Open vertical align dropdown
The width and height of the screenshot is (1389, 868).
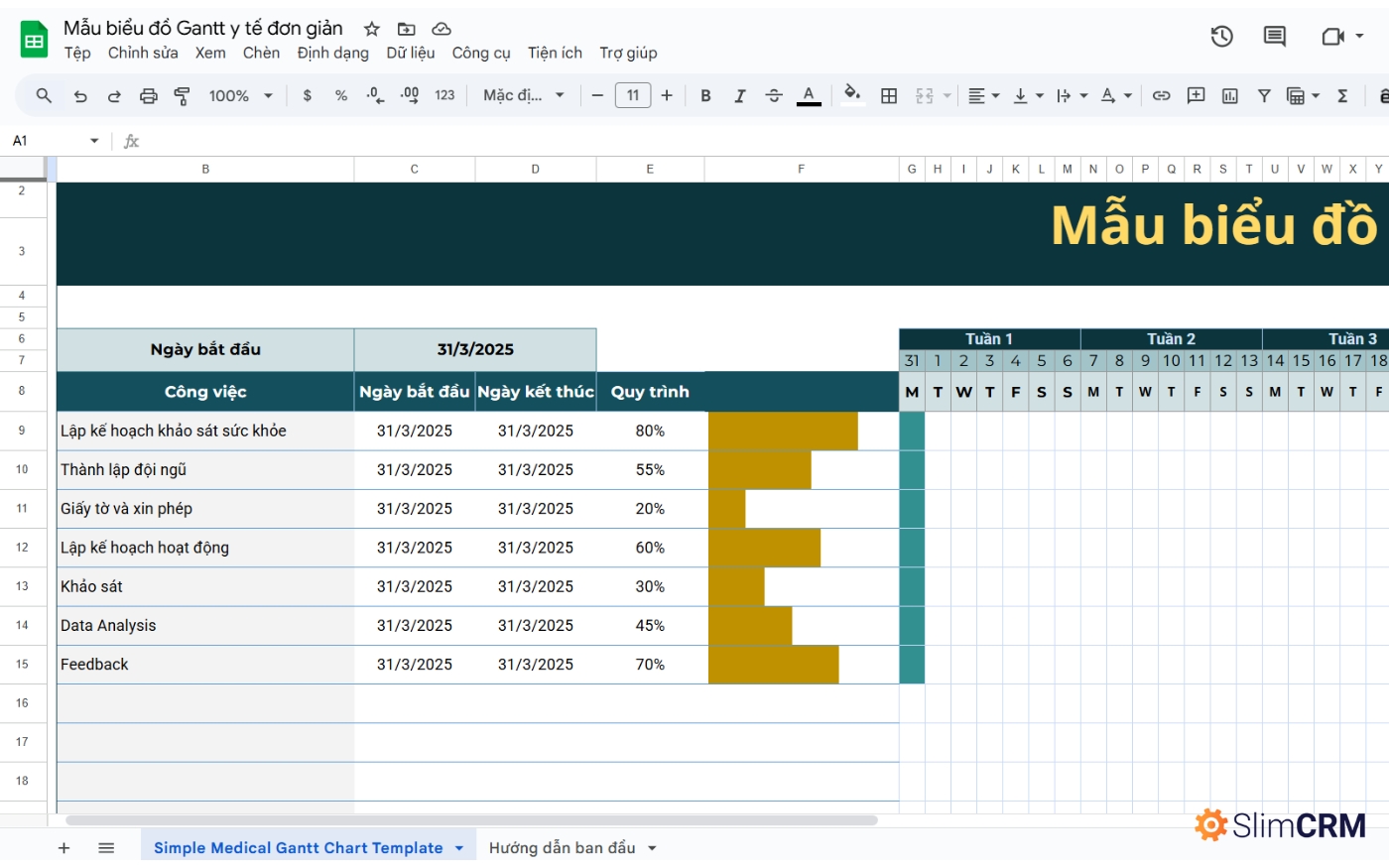point(1028,95)
